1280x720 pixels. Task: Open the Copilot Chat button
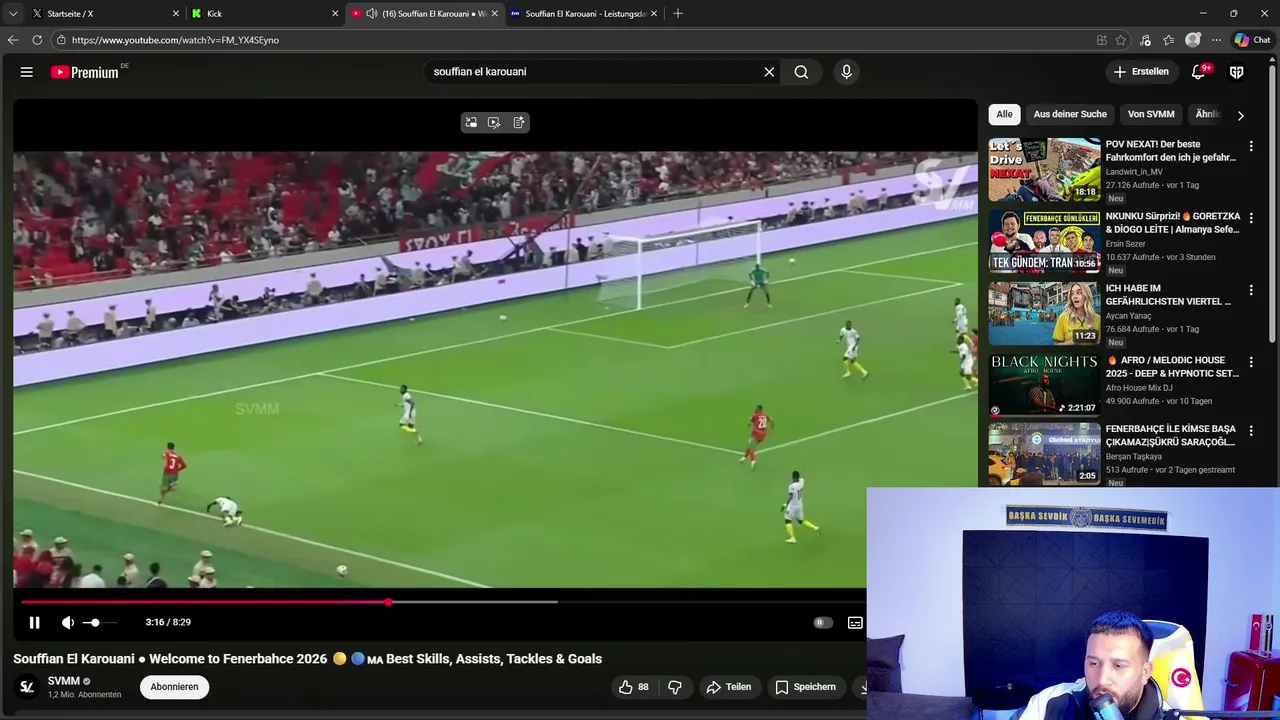pyautogui.click(x=1252, y=40)
